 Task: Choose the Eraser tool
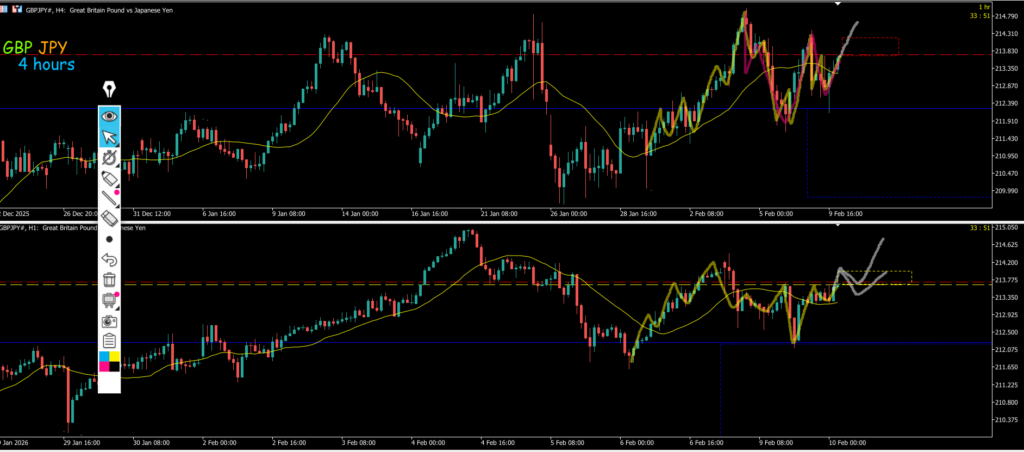(110, 217)
